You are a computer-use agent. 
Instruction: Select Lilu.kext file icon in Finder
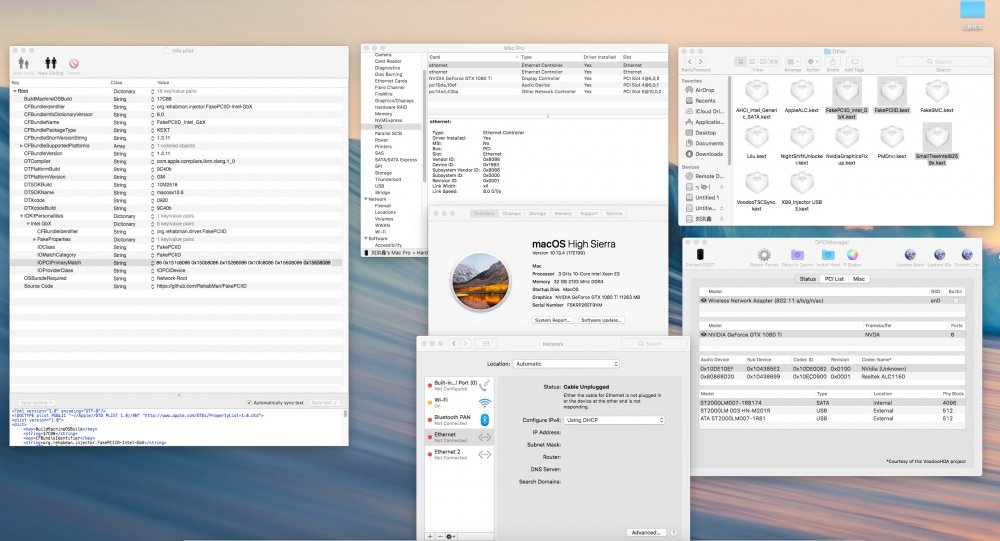756,137
